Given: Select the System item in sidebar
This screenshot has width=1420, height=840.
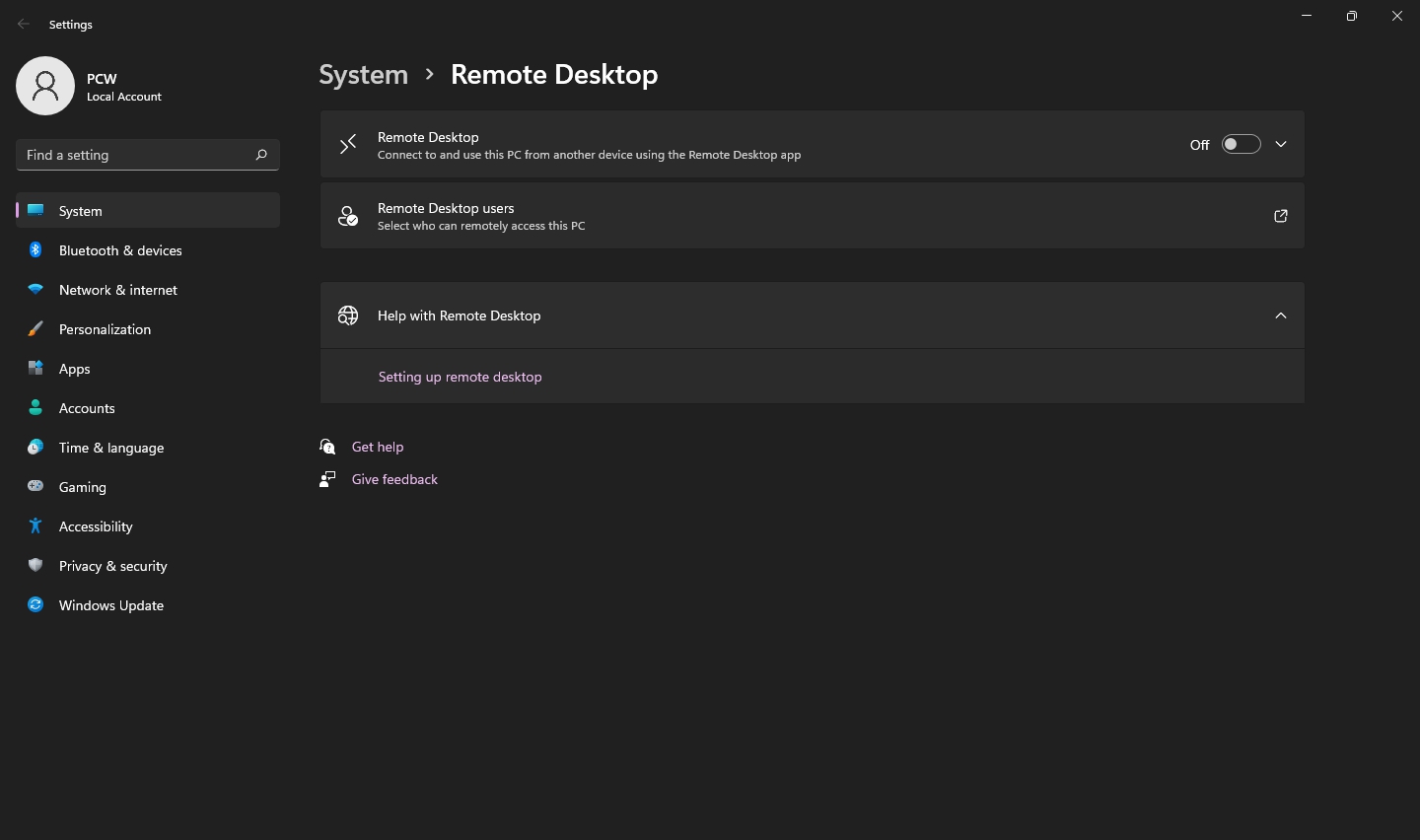Looking at the screenshot, I should tap(80, 211).
